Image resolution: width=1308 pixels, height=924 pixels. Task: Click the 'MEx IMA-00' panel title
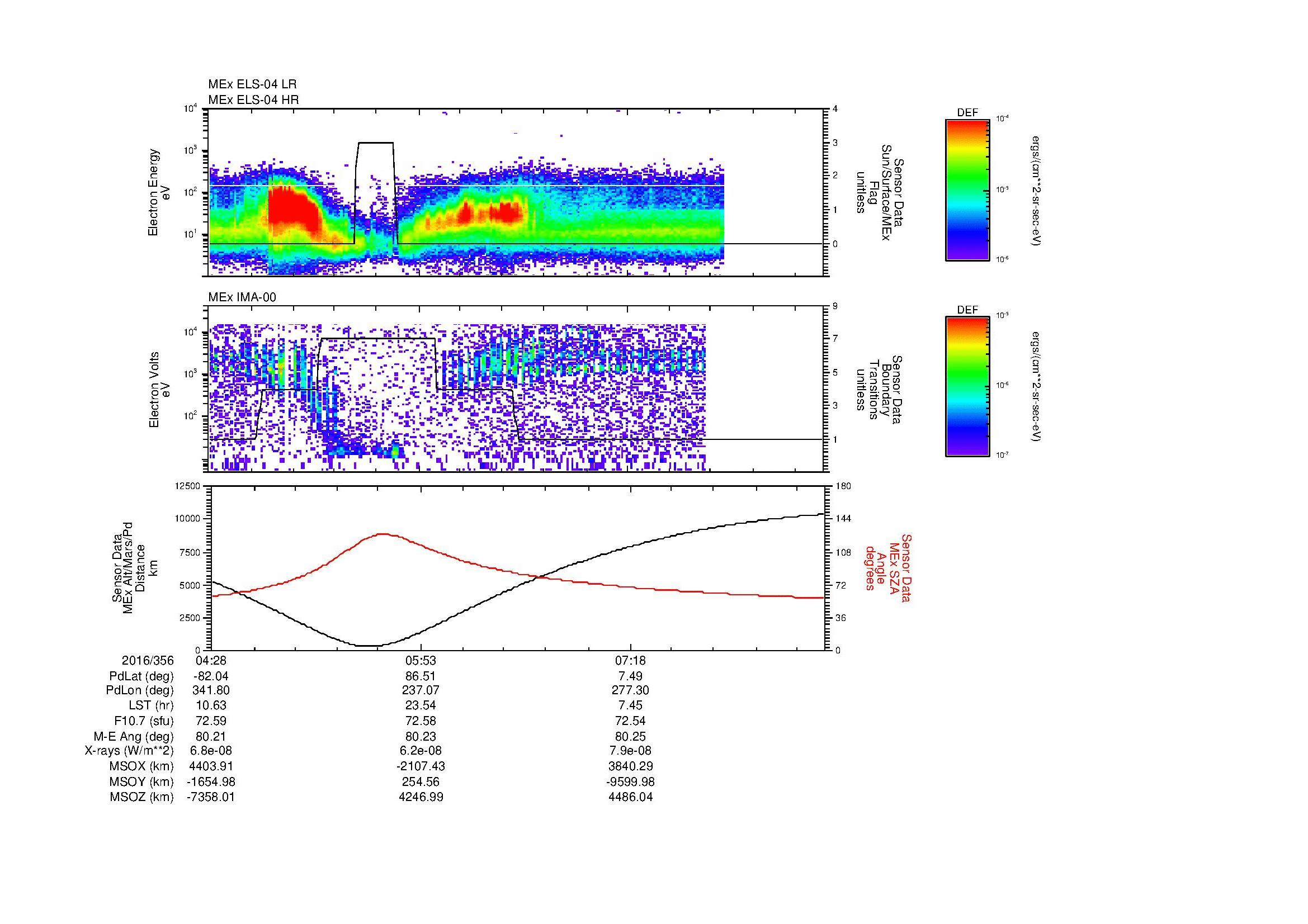coord(242,297)
